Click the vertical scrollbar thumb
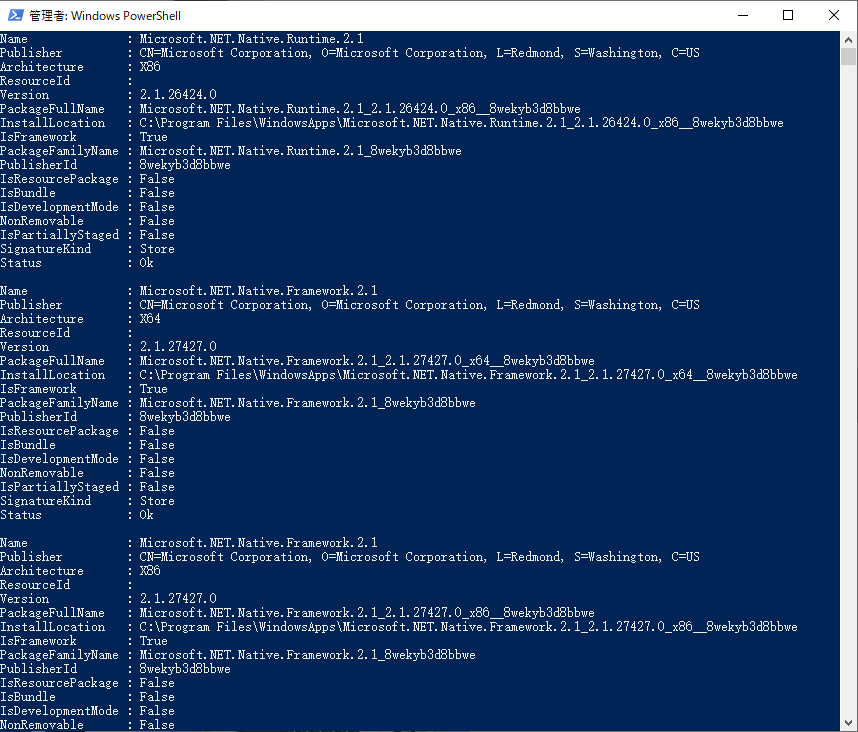 click(848, 56)
